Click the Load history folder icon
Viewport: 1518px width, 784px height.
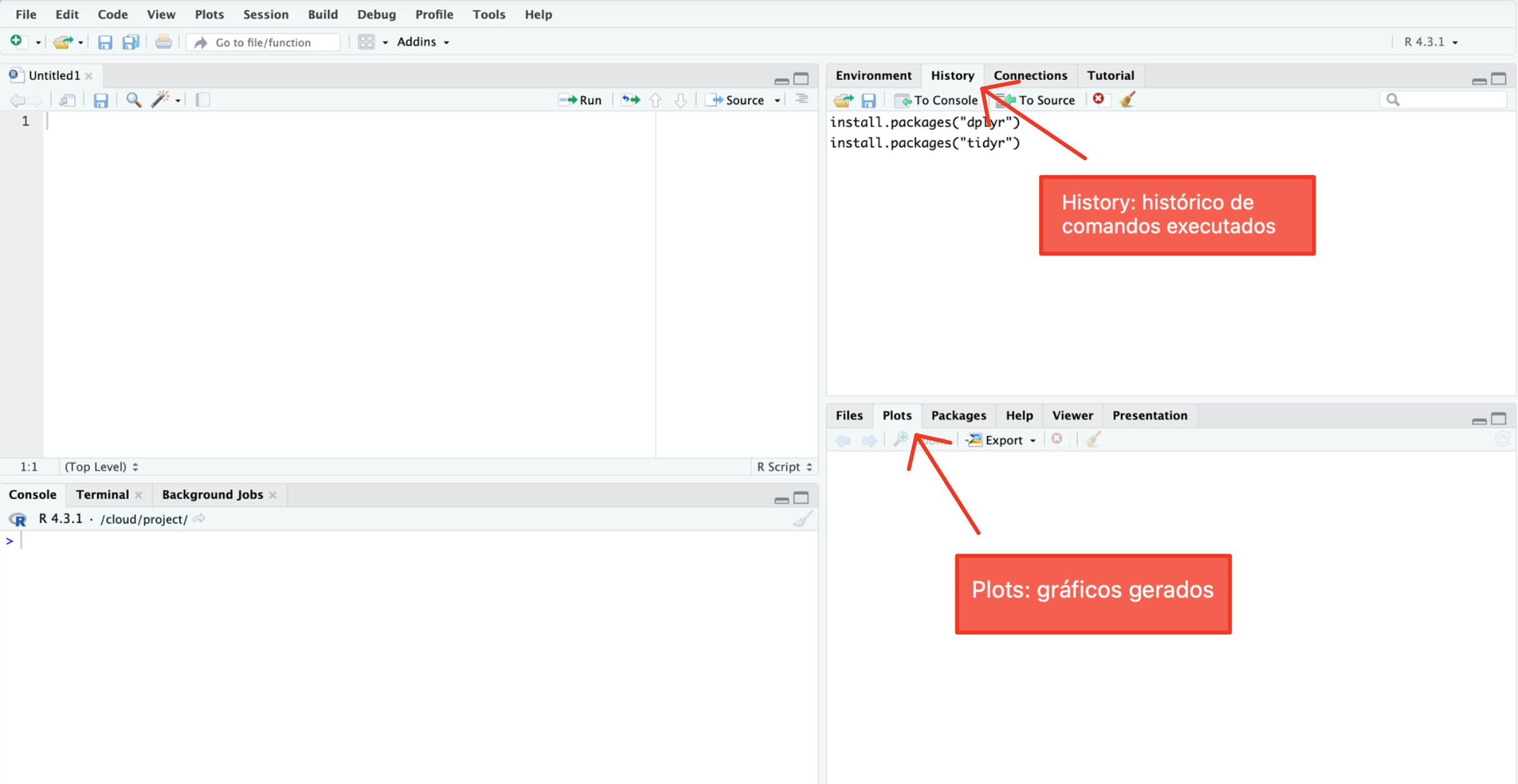pyautogui.click(x=842, y=99)
